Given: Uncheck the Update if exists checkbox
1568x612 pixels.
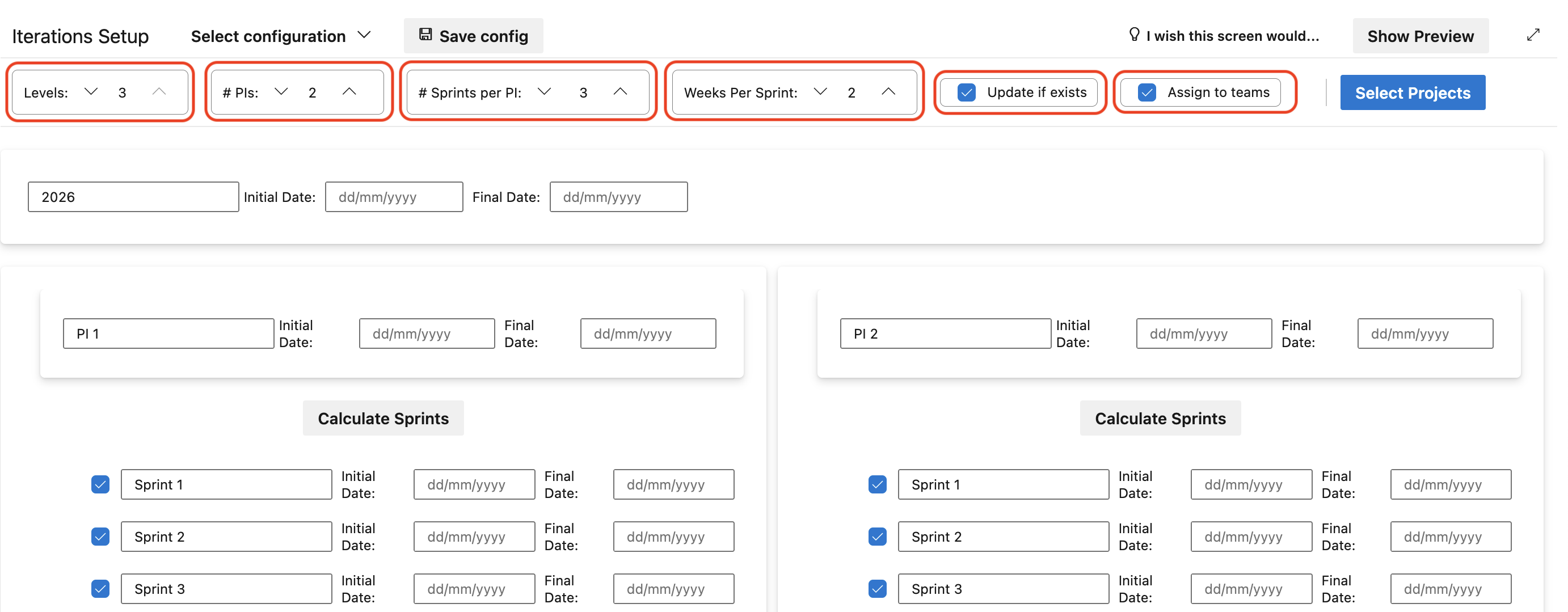Looking at the screenshot, I should pos(966,92).
